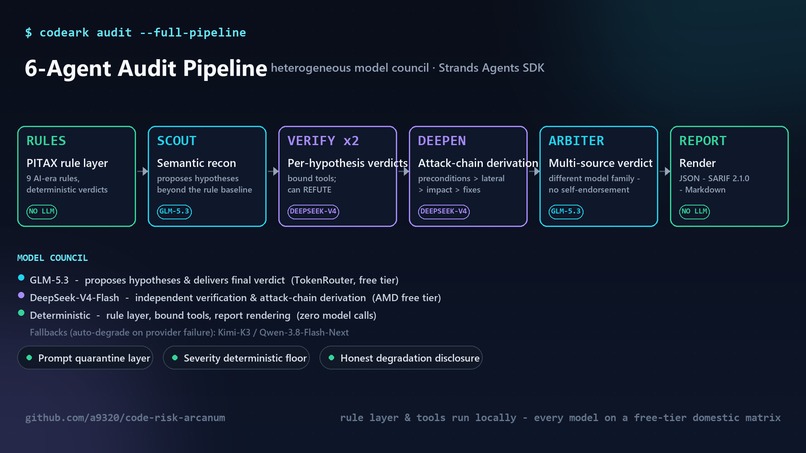Click the "Fallbacks (auto-degrade on provider failure)" line
Screen dimensions: 806x453
pos(189,333)
